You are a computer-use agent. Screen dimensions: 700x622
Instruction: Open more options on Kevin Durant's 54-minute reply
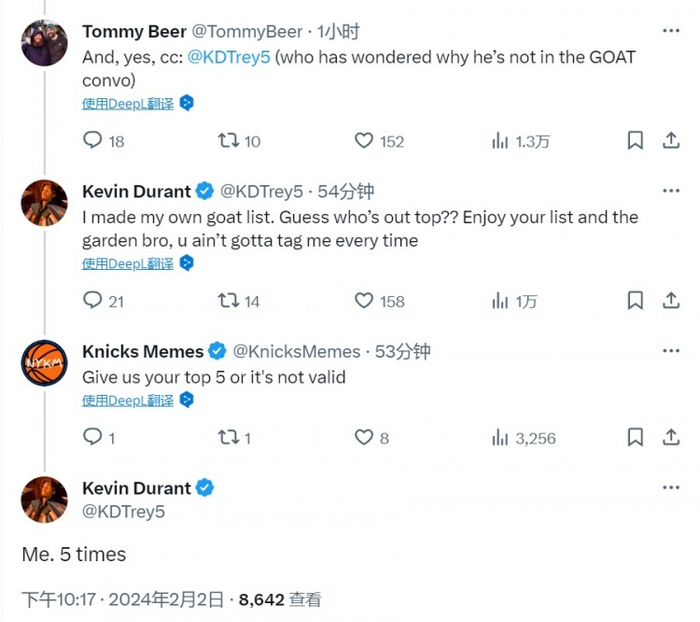pos(670,191)
